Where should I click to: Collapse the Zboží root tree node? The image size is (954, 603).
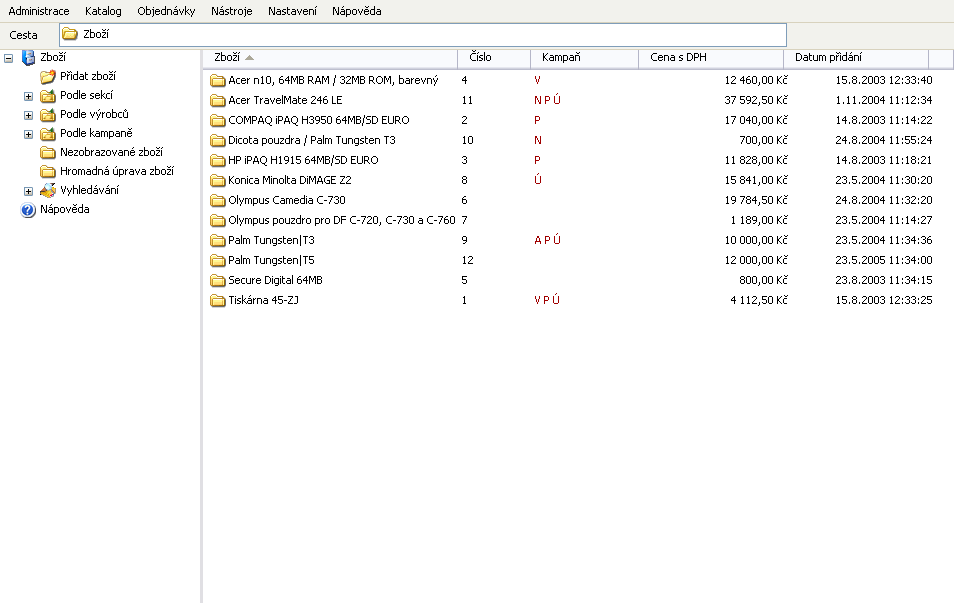pos(9,58)
